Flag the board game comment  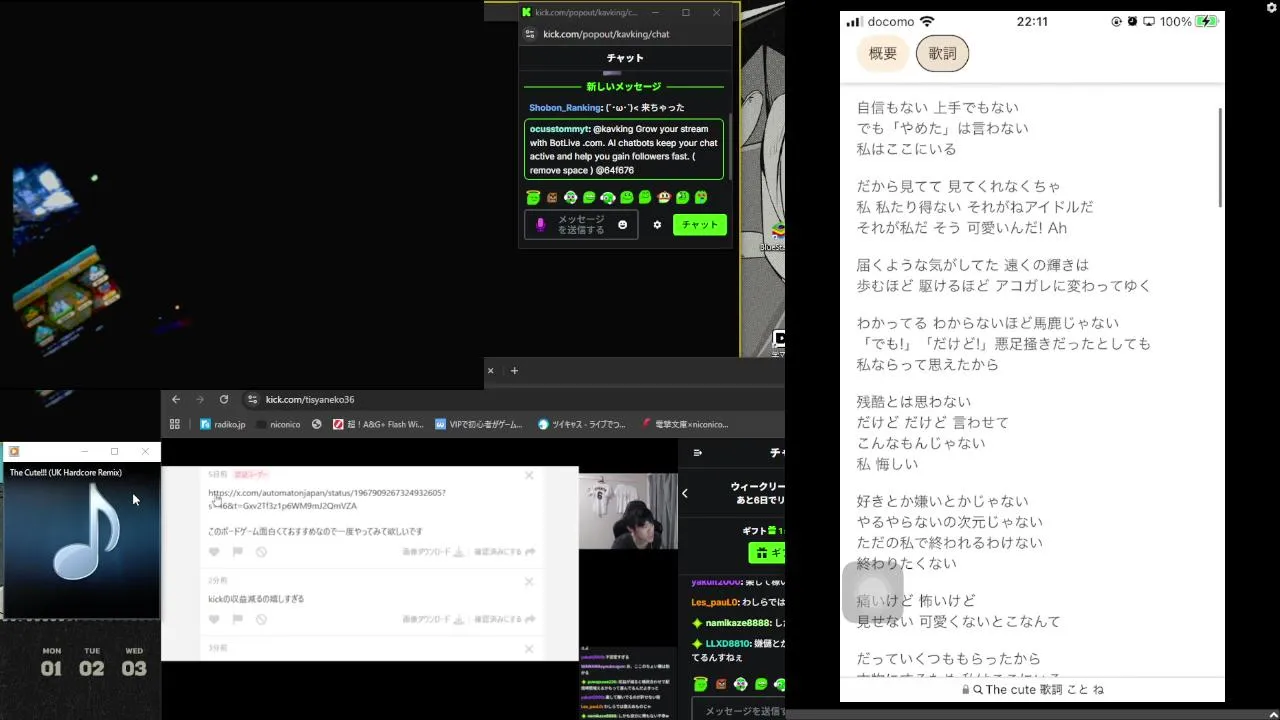238,552
